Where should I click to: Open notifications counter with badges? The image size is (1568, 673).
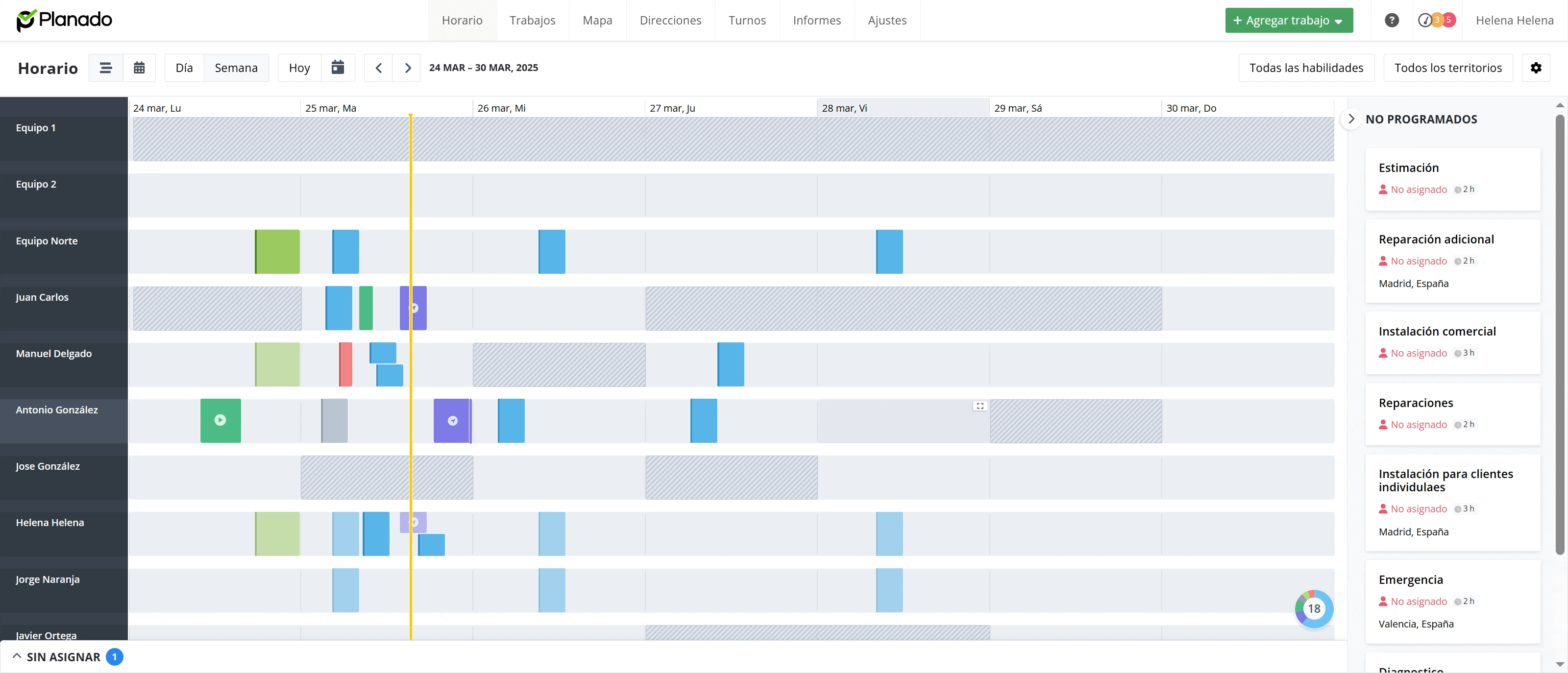(x=1437, y=20)
